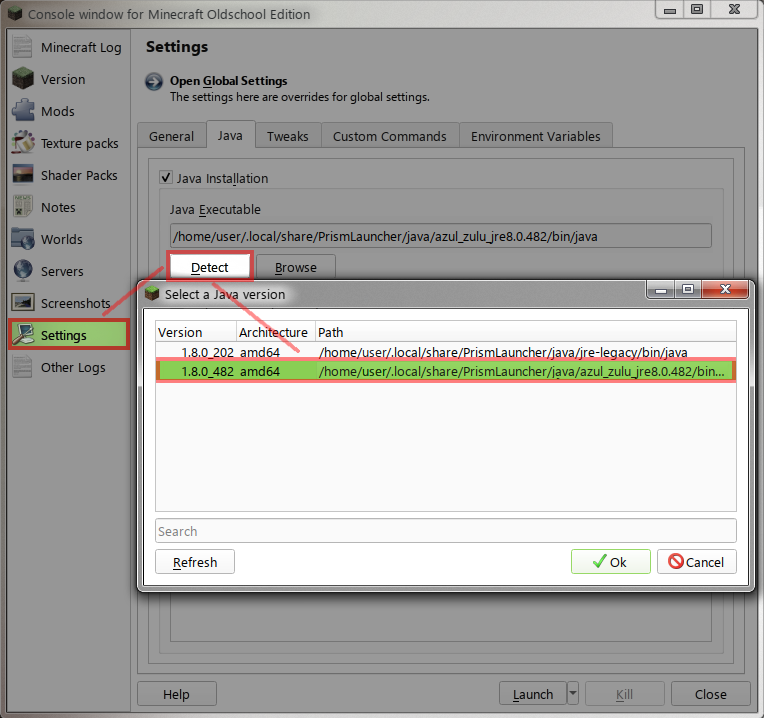Screen dimensions: 764x718
Task: Click the Detect button
Action: pos(210,267)
